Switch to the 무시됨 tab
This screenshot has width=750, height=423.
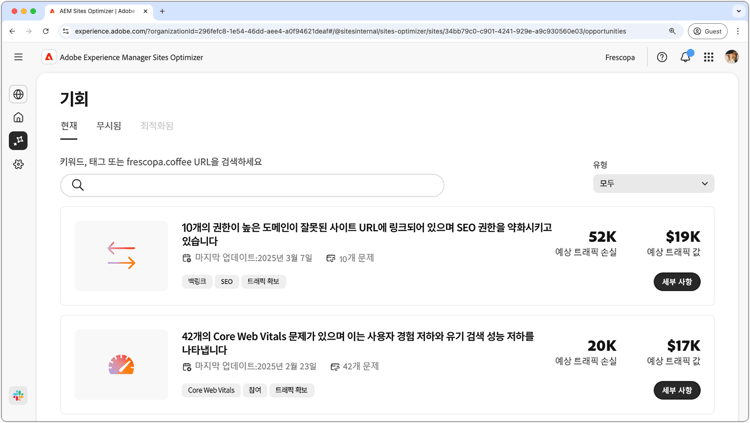coord(109,126)
